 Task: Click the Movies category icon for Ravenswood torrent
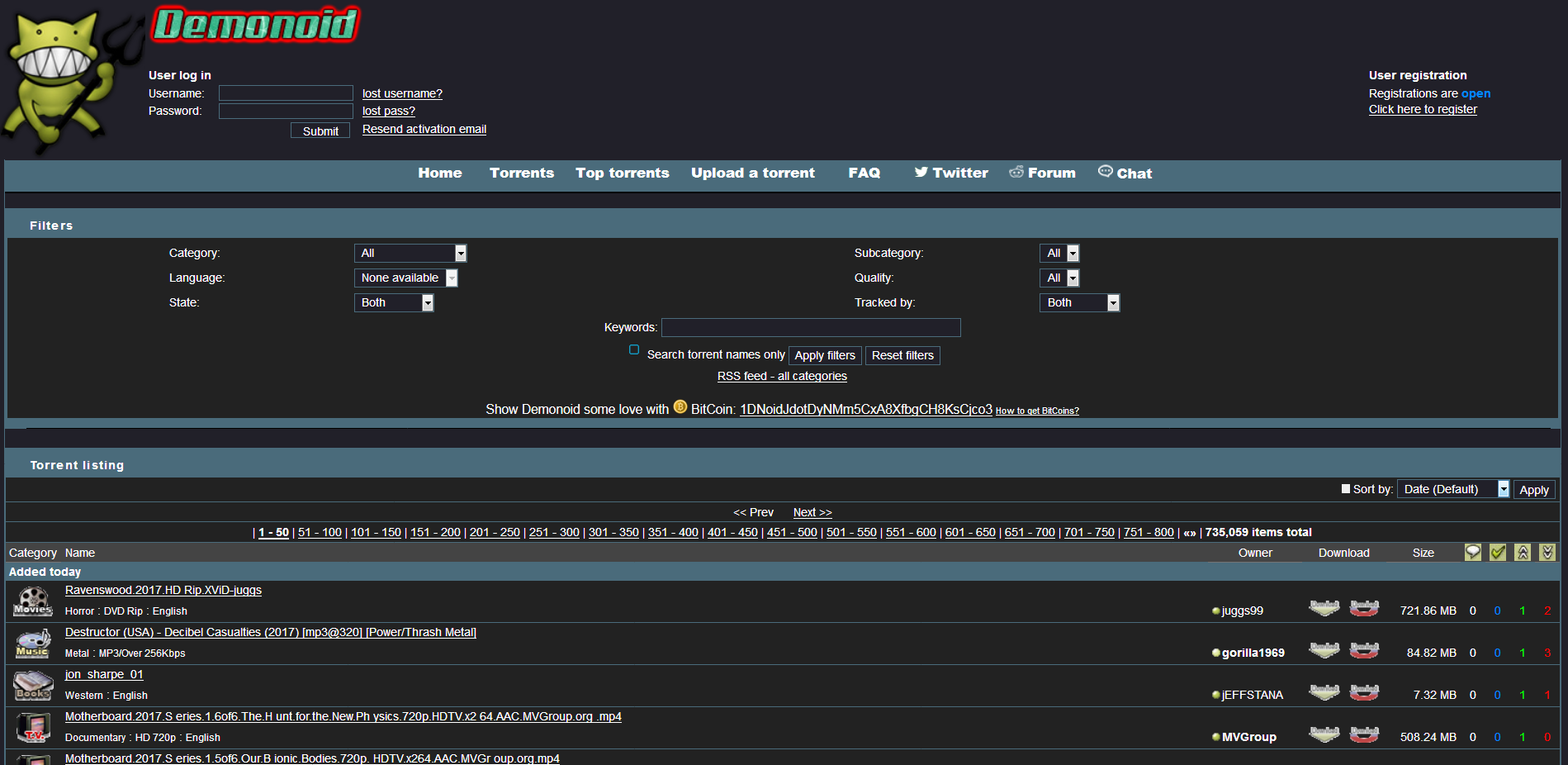point(33,601)
